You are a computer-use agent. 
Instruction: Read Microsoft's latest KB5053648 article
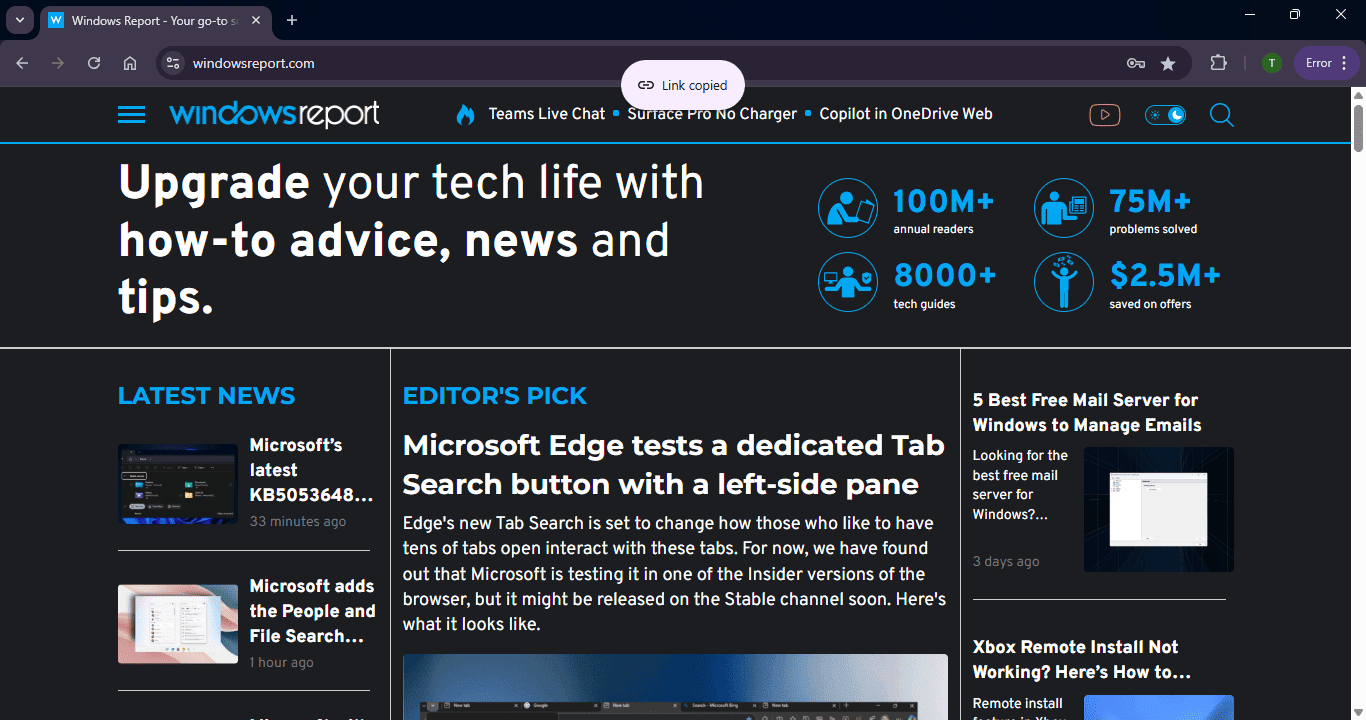click(x=312, y=470)
